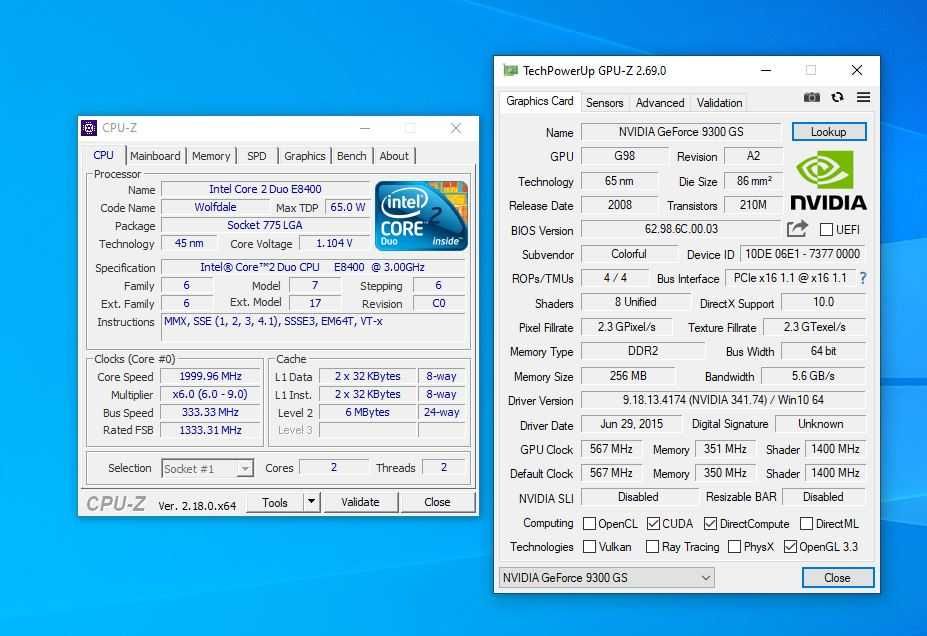The height and width of the screenshot is (636, 927).
Task: Click the Tools button in CPU-Z
Action: coord(275,502)
